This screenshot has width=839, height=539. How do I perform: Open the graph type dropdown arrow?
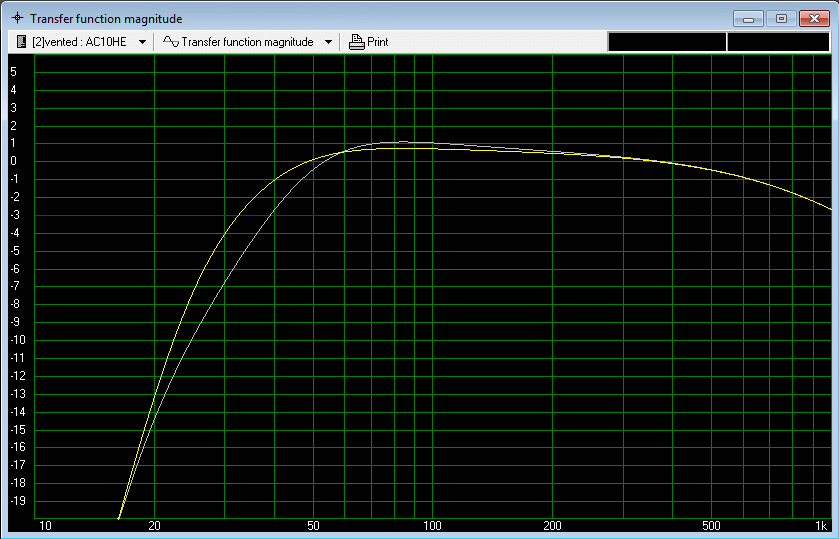pos(329,42)
